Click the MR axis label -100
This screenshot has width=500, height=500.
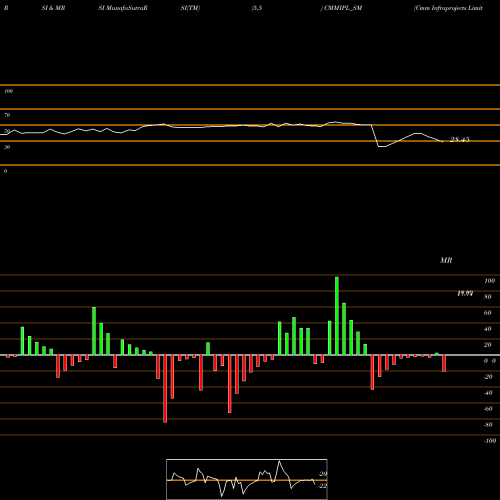point(490,441)
